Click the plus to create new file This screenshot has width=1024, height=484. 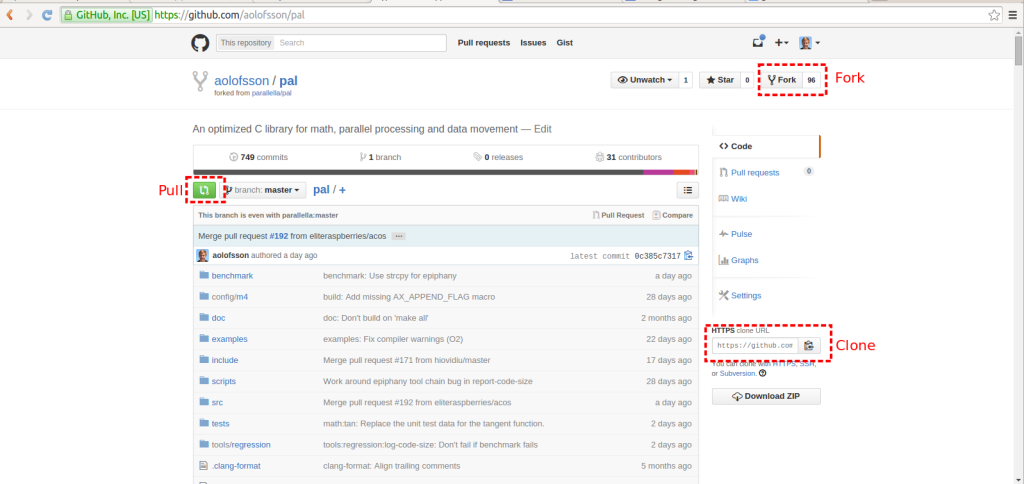(x=342, y=190)
